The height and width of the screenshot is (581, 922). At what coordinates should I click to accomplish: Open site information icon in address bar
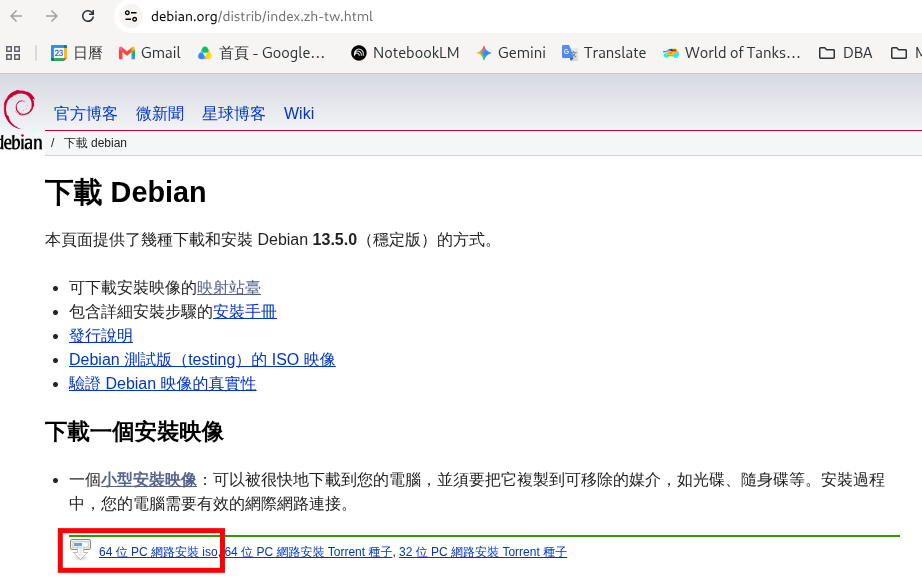pyautogui.click(x=131, y=16)
